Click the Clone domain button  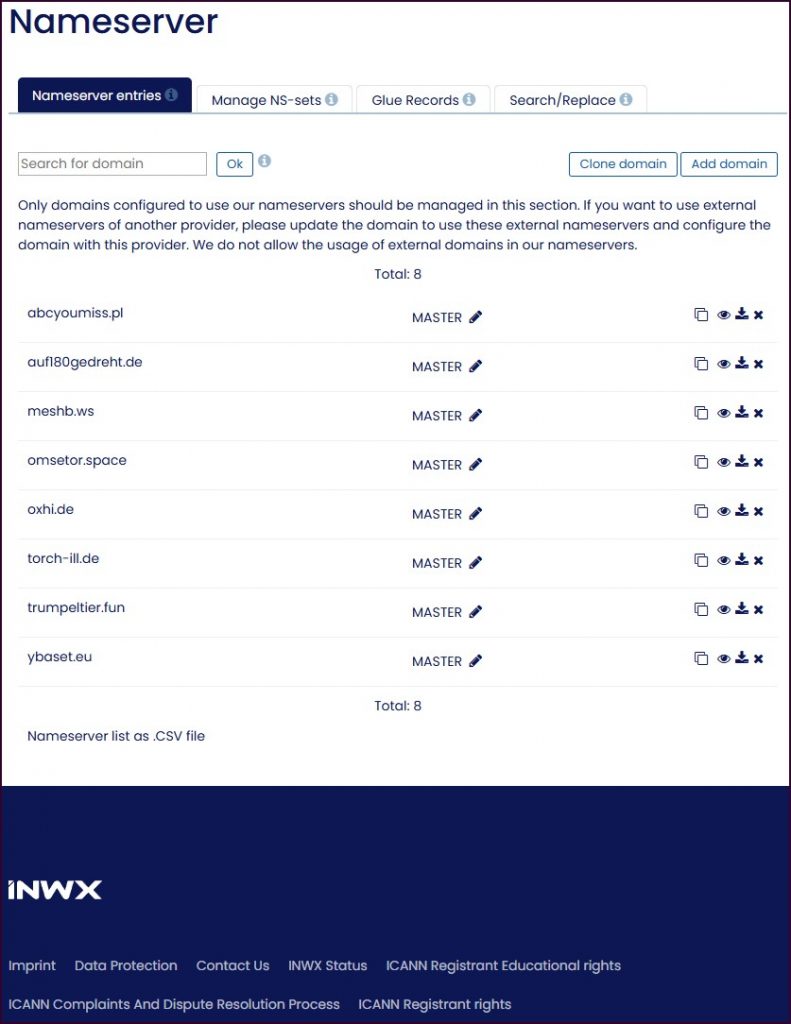point(623,164)
